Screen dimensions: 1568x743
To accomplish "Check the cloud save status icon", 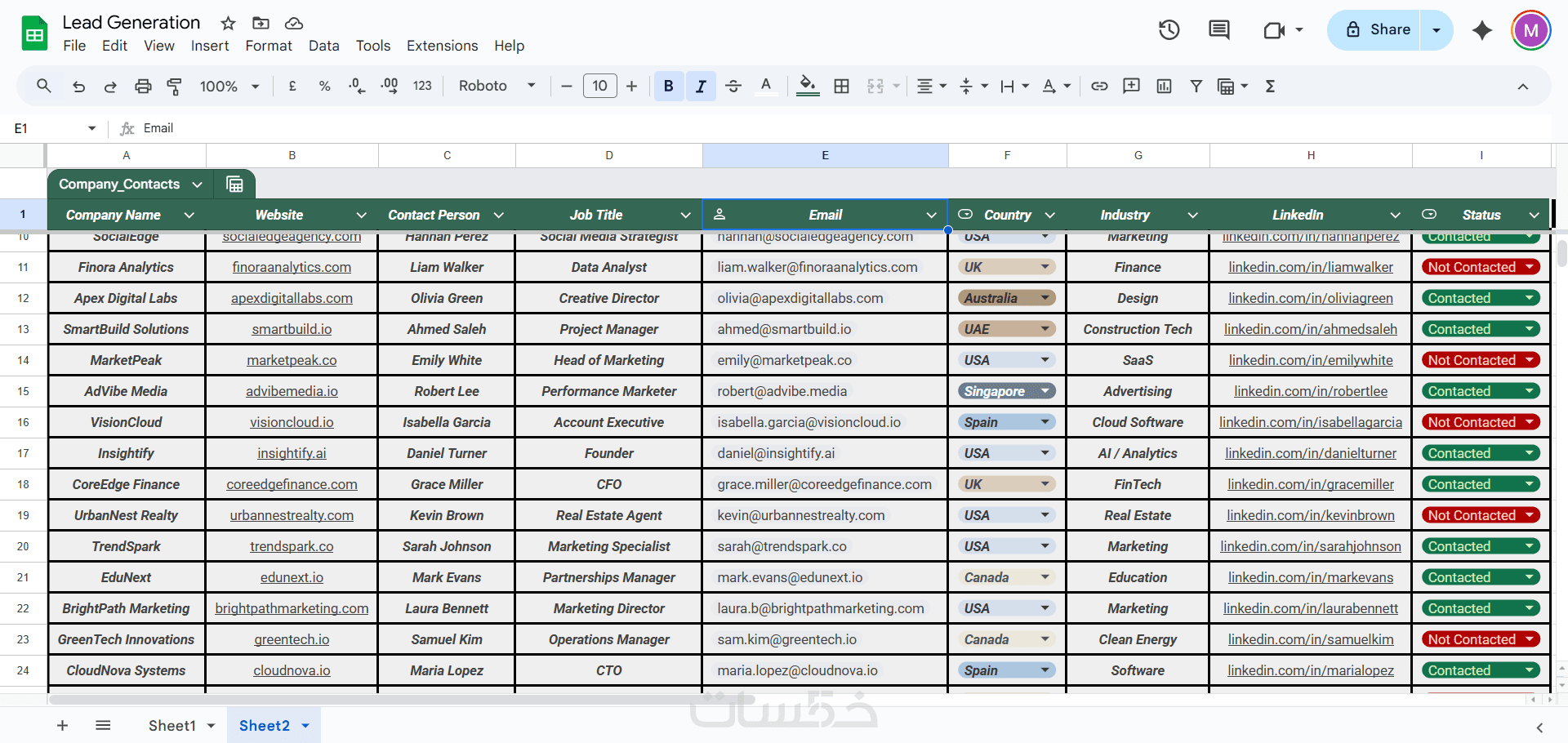I will tap(294, 23).
